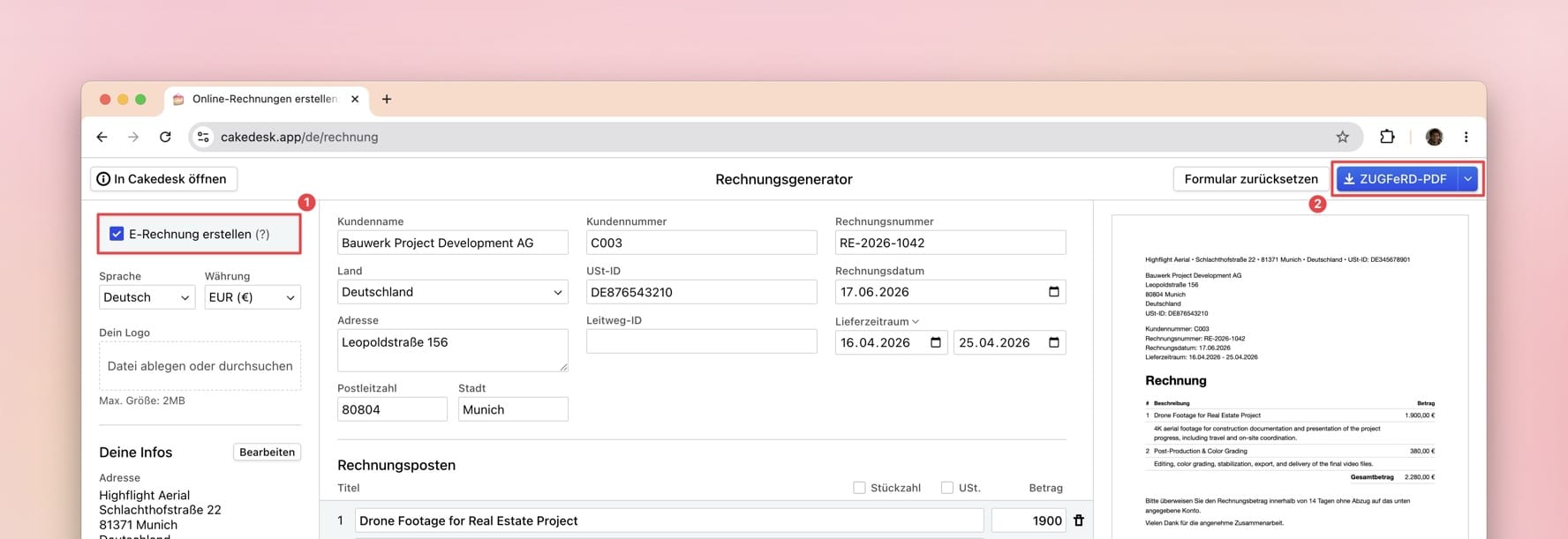Click the Rechnungsnummer field

(950, 243)
